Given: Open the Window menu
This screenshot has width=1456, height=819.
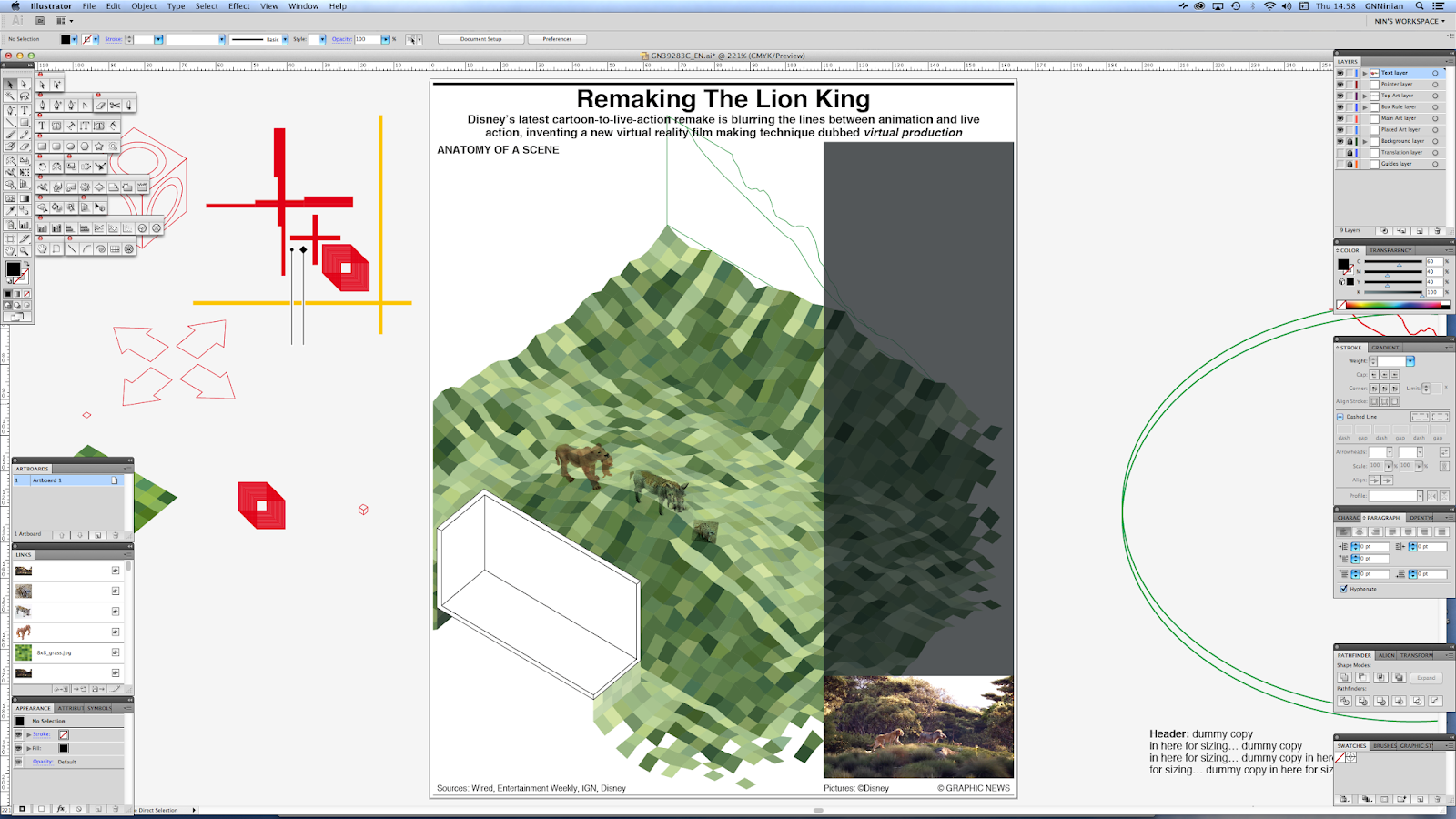Looking at the screenshot, I should [x=304, y=6].
